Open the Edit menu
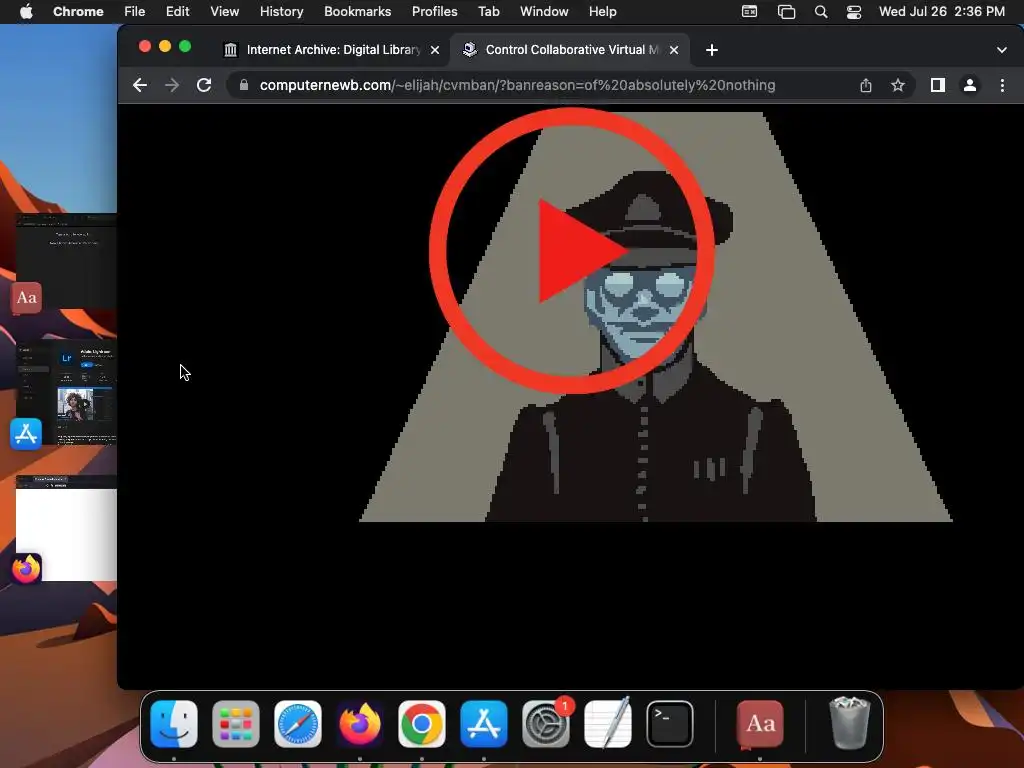Viewport: 1024px width, 768px height. 177,12
